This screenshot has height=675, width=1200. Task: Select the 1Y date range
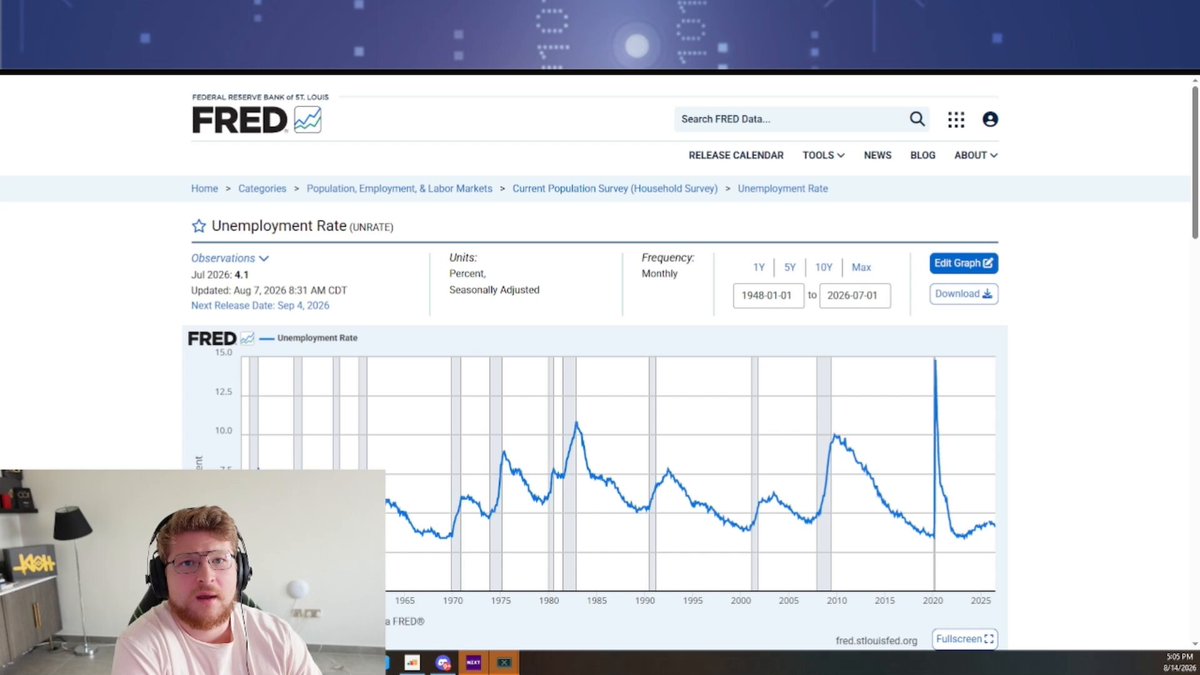759,267
